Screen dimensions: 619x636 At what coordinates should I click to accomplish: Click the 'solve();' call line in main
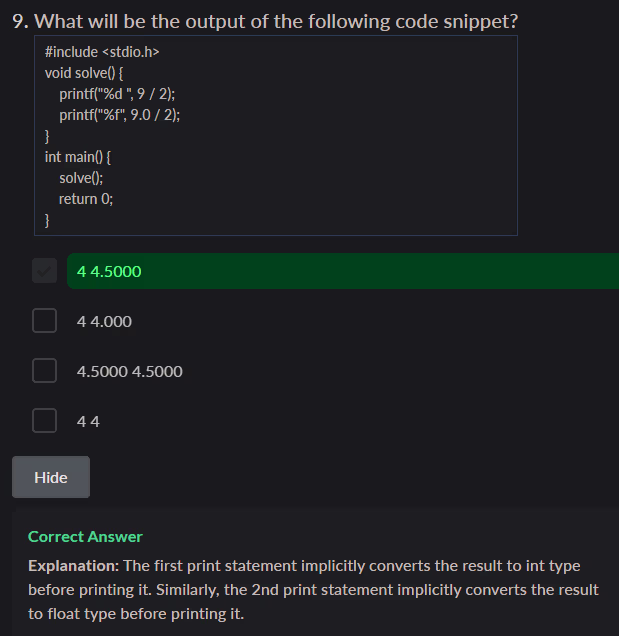click(81, 178)
